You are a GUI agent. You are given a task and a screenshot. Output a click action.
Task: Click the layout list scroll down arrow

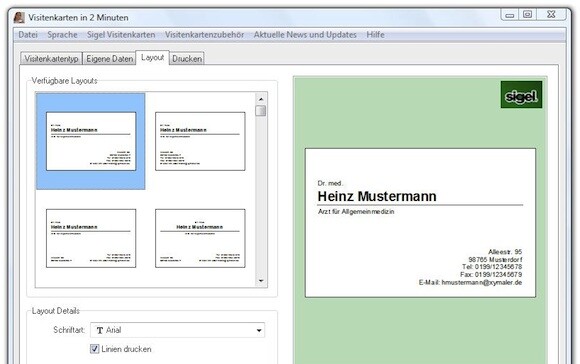(261, 281)
